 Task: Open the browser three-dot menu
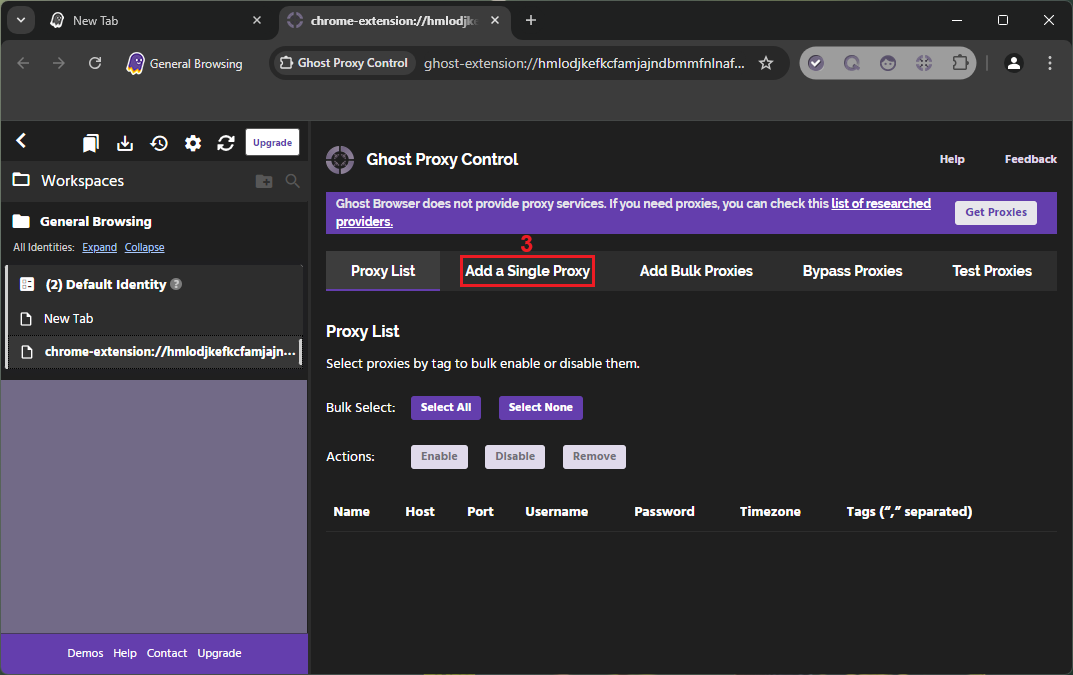(x=1050, y=63)
